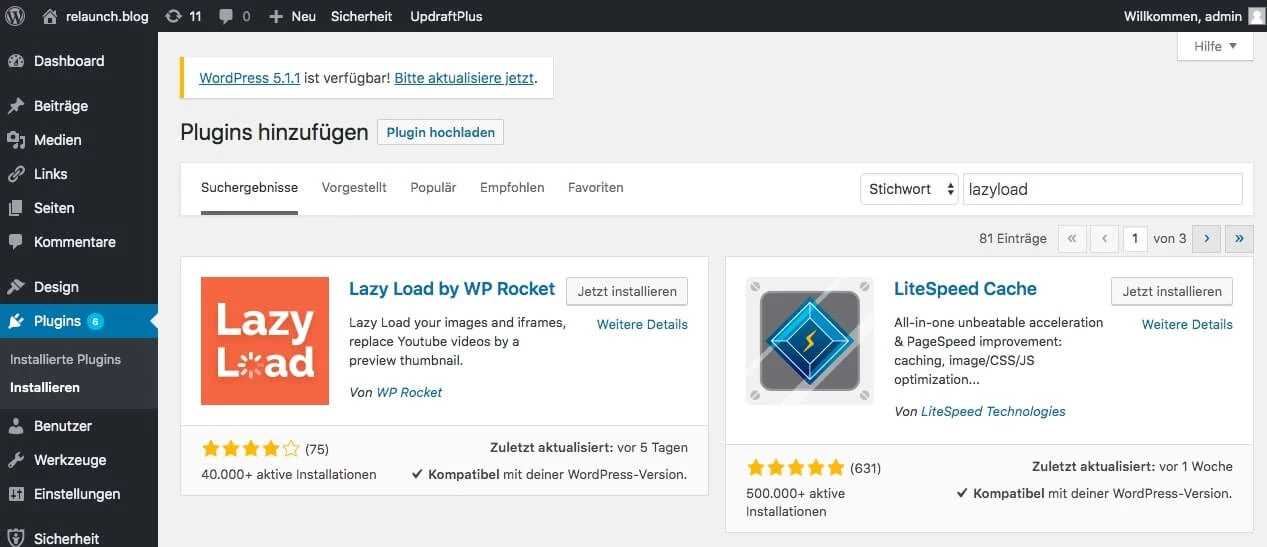Go to the next results page
The height and width of the screenshot is (547, 1267).
point(1207,238)
